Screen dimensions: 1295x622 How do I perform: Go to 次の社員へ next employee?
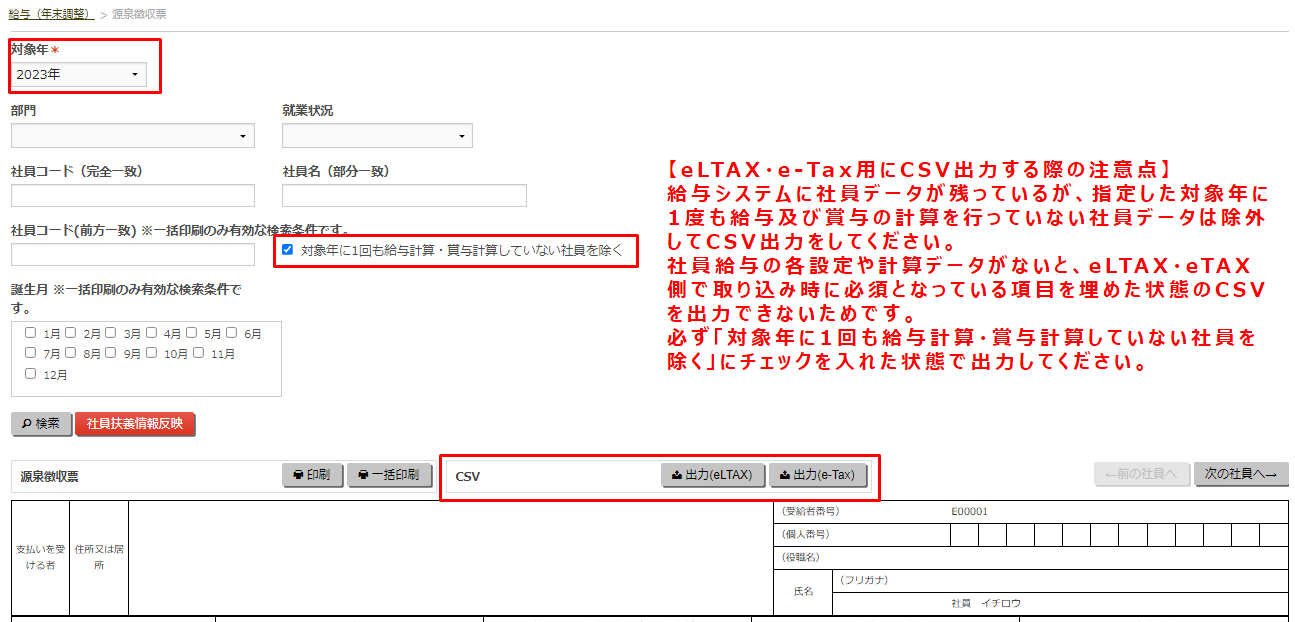pyautogui.click(x=1240, y=474)
